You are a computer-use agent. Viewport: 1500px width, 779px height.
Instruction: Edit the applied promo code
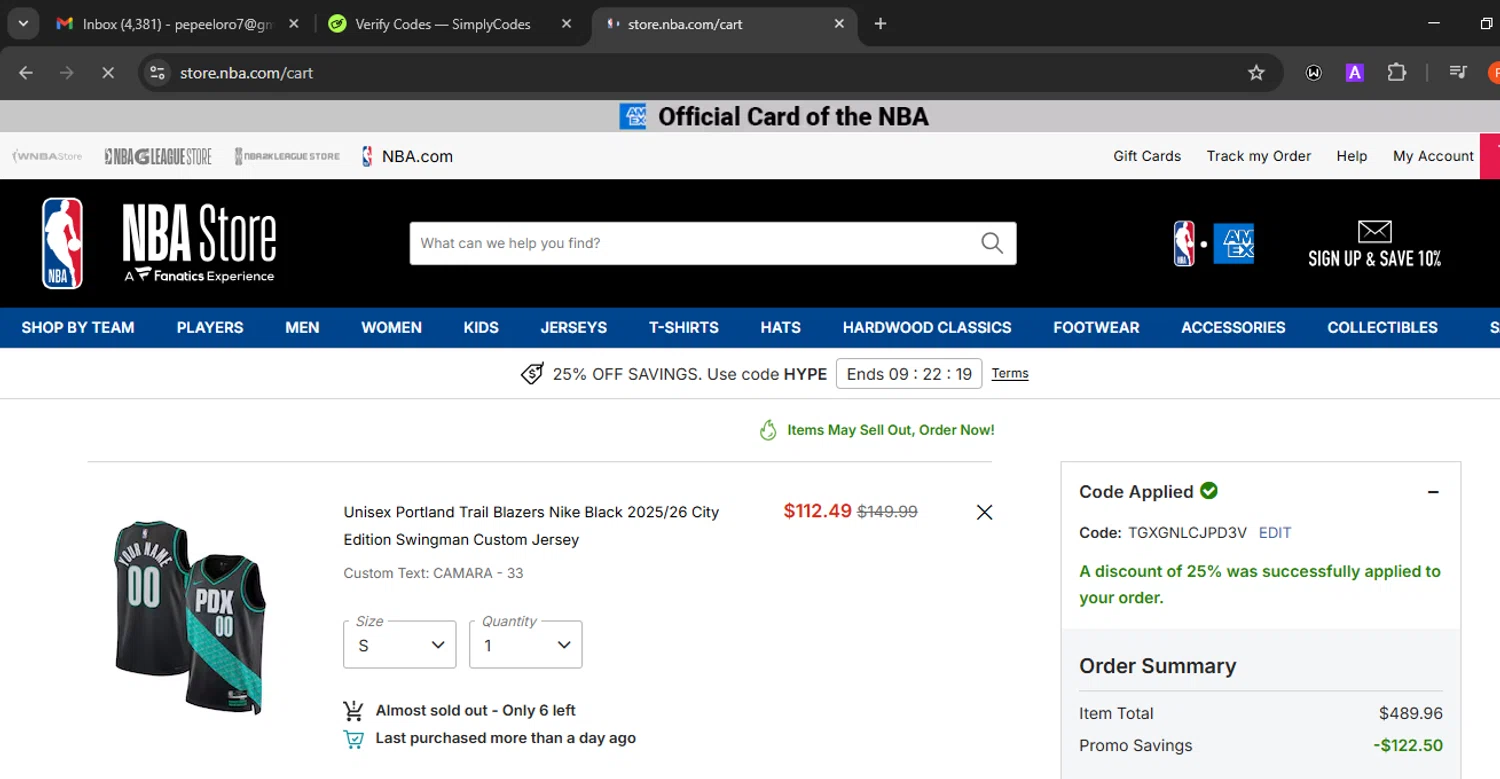(1275, 533)
